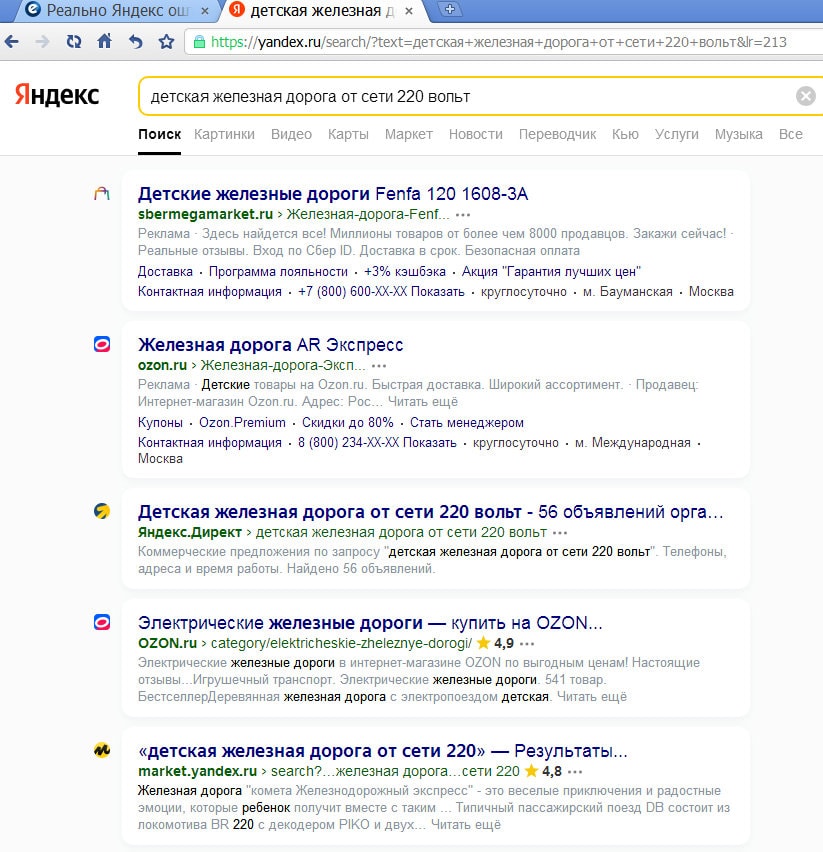Open a new tab with plus button
This screenshot has height=852, width=823.
coord(450,9)
